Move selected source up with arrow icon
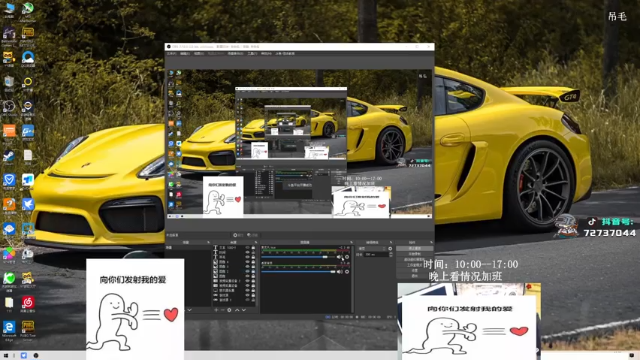This screenshot has height=360, width=640. (237, 310)
